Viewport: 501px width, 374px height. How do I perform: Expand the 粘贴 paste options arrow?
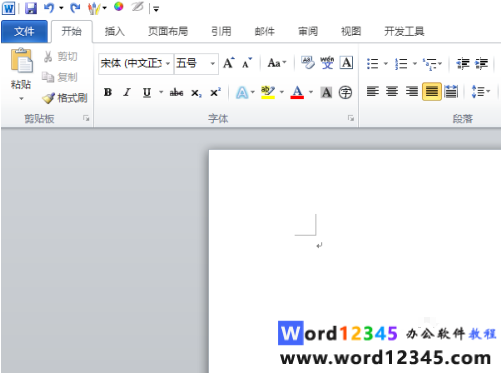click(21, 98)
